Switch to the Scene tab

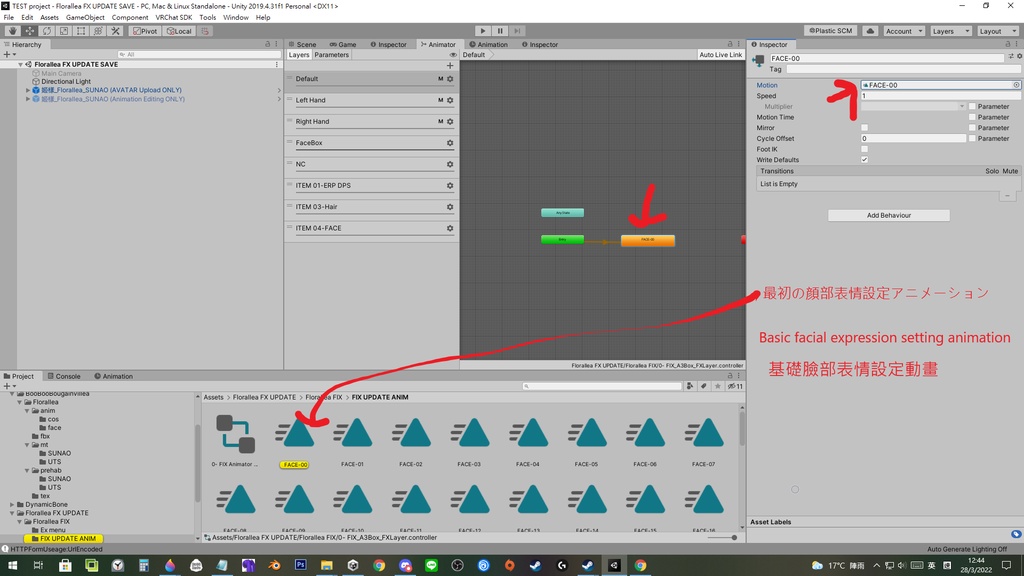tap(302, 44)
